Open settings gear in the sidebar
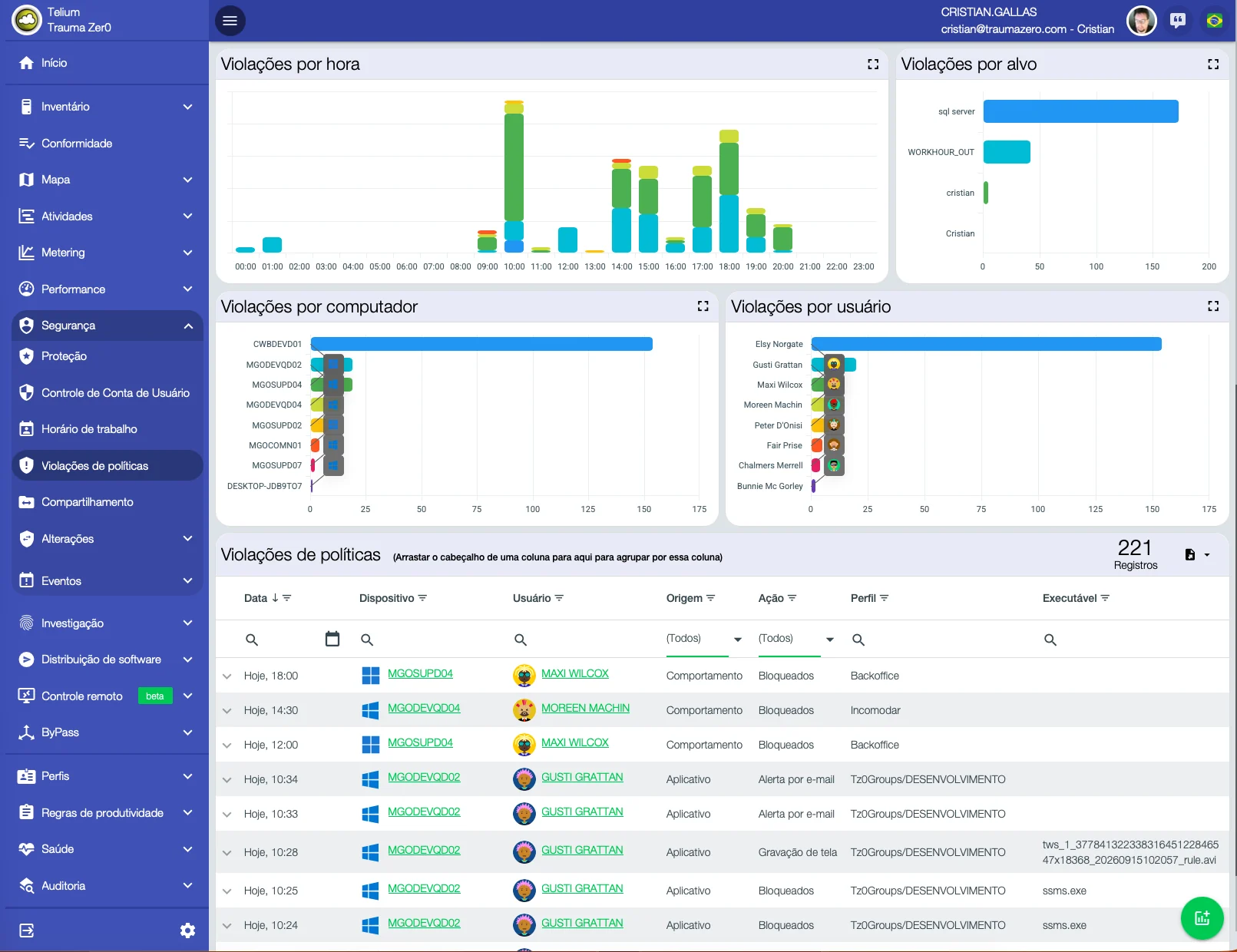Screen dimensions: 1237x952 click(188, 931)
